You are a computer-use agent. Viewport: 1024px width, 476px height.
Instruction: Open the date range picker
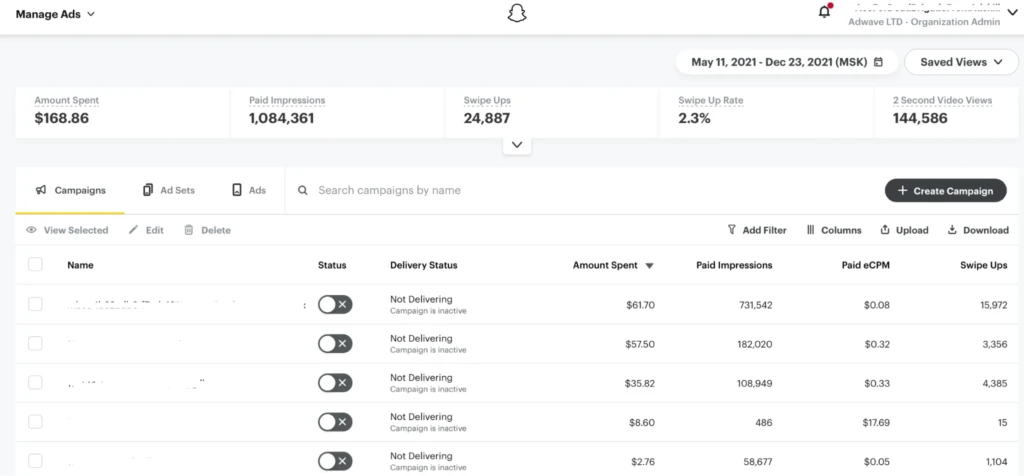point(787,62)
